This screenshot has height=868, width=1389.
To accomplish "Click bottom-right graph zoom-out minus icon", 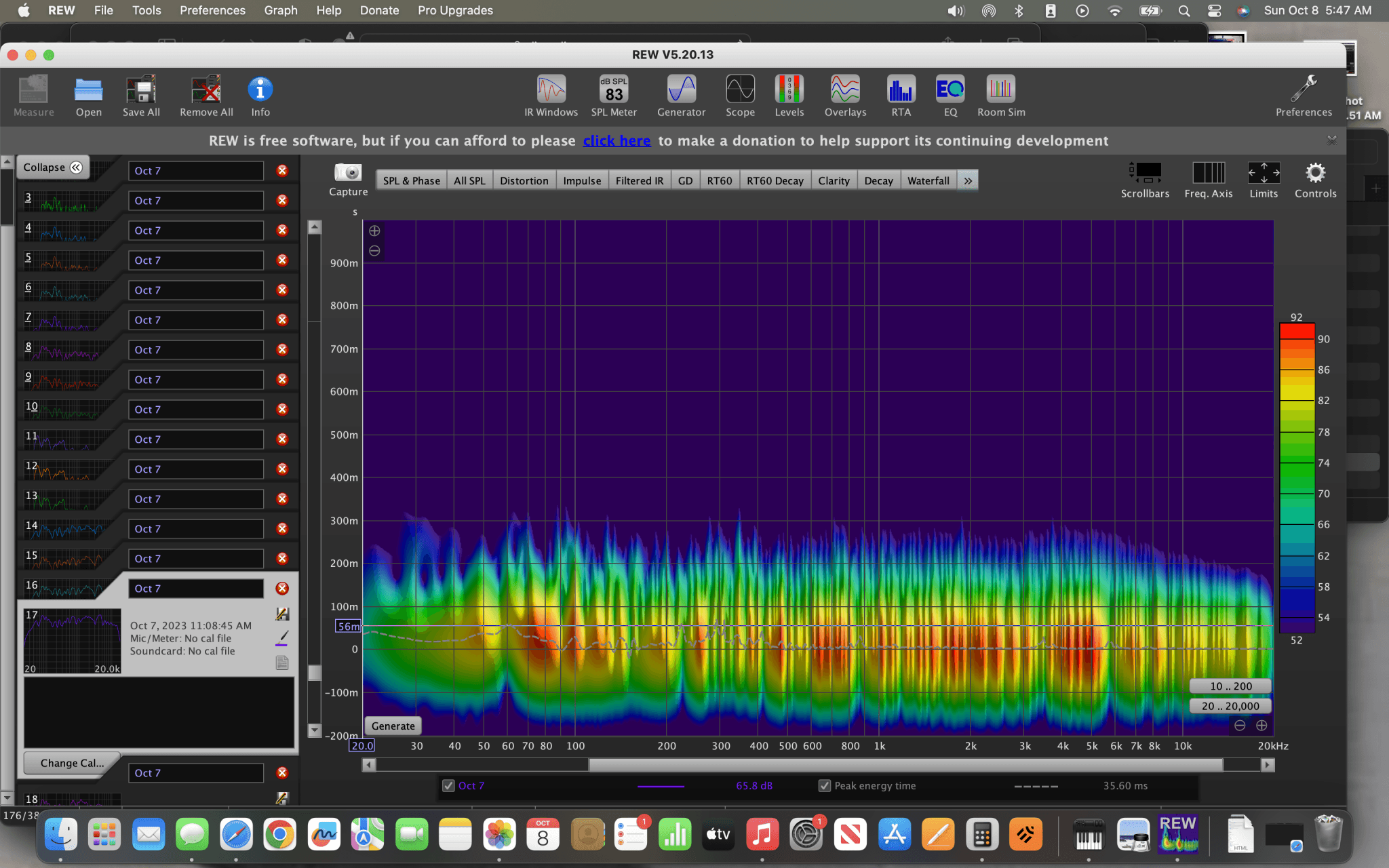I will [1240, 726].
